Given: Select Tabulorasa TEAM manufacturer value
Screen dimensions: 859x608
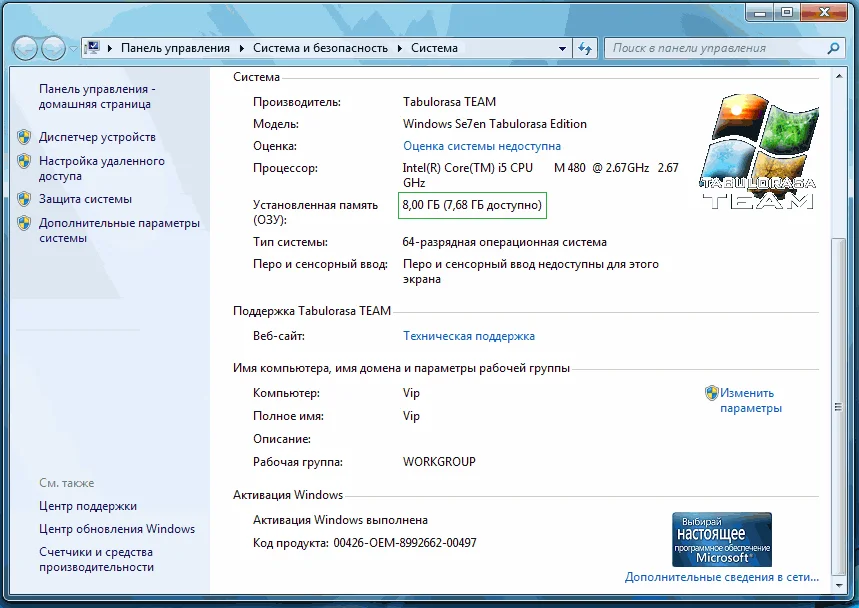Looking at the screenshot, I should [449, 102].
